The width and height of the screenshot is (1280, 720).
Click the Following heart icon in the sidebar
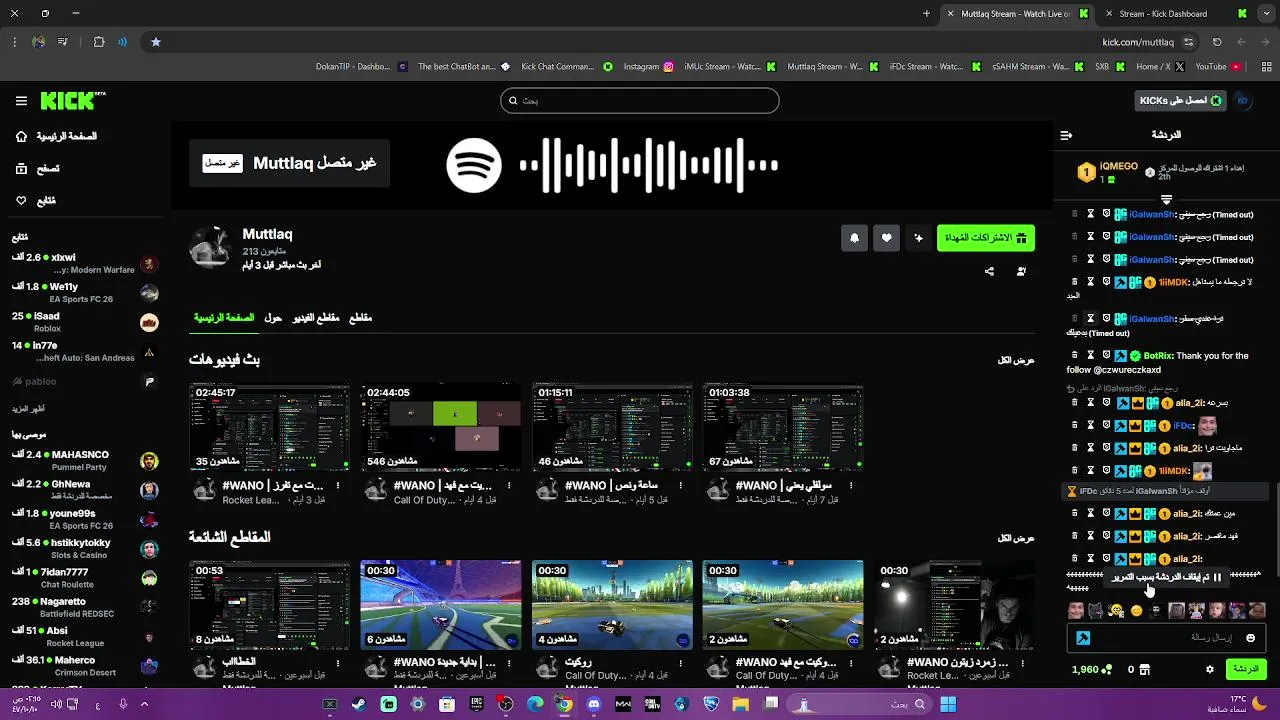pyautogui.click(x=21, y=201)
